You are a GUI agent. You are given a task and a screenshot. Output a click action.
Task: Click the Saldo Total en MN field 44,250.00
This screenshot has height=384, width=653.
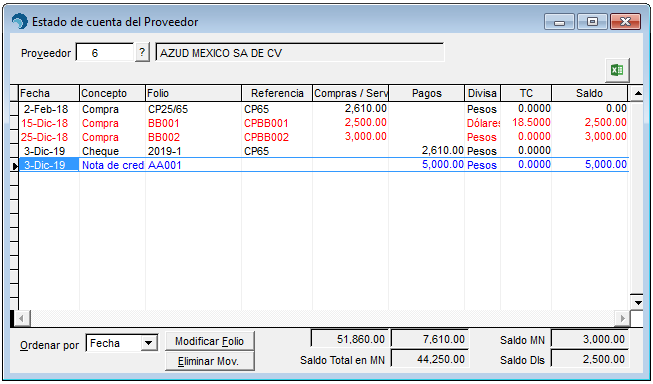click(430, 359)
